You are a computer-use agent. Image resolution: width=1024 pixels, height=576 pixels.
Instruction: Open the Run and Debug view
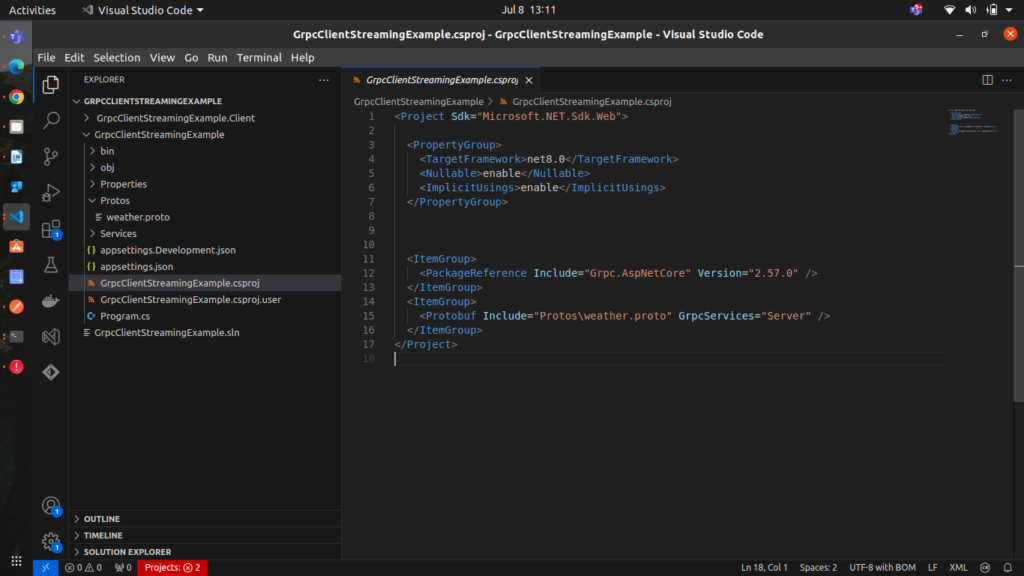(51, 193)
